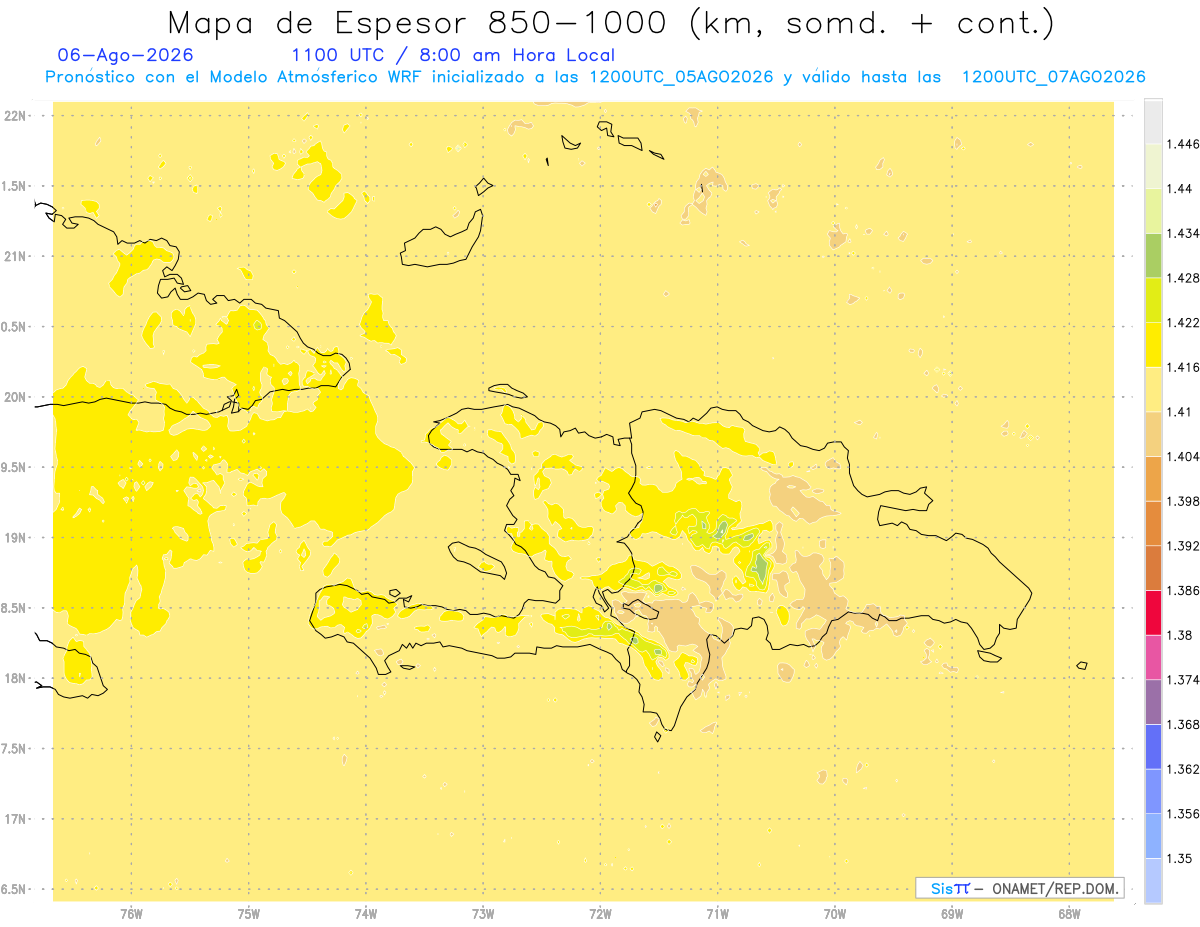Click the '1.374' colorbar value

1183,680
